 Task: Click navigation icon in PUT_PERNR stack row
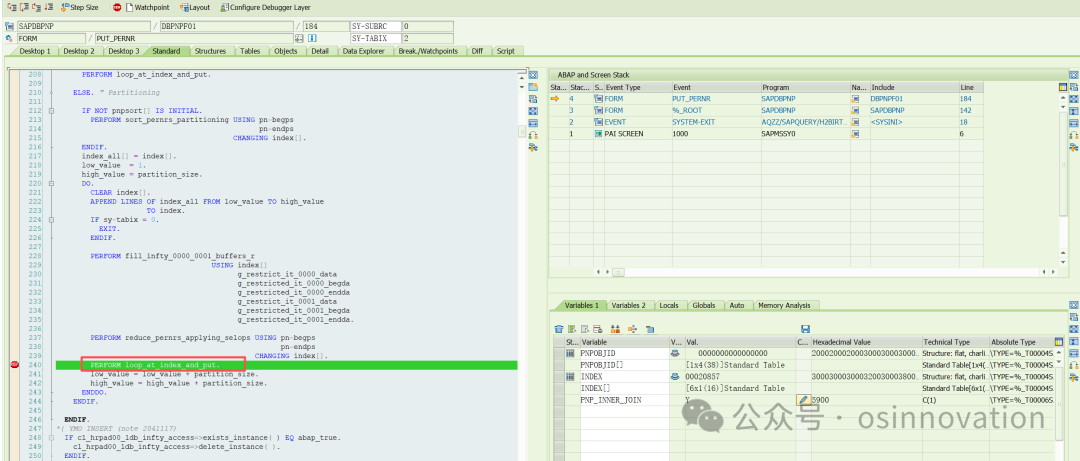pyautogui.click(x=855, y=99)
